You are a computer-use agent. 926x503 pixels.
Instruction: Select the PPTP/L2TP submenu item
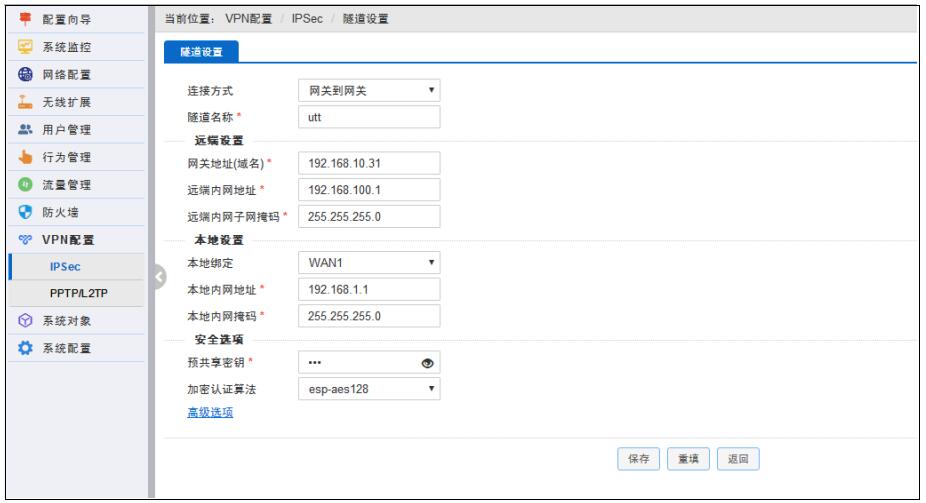click(77, 293)
